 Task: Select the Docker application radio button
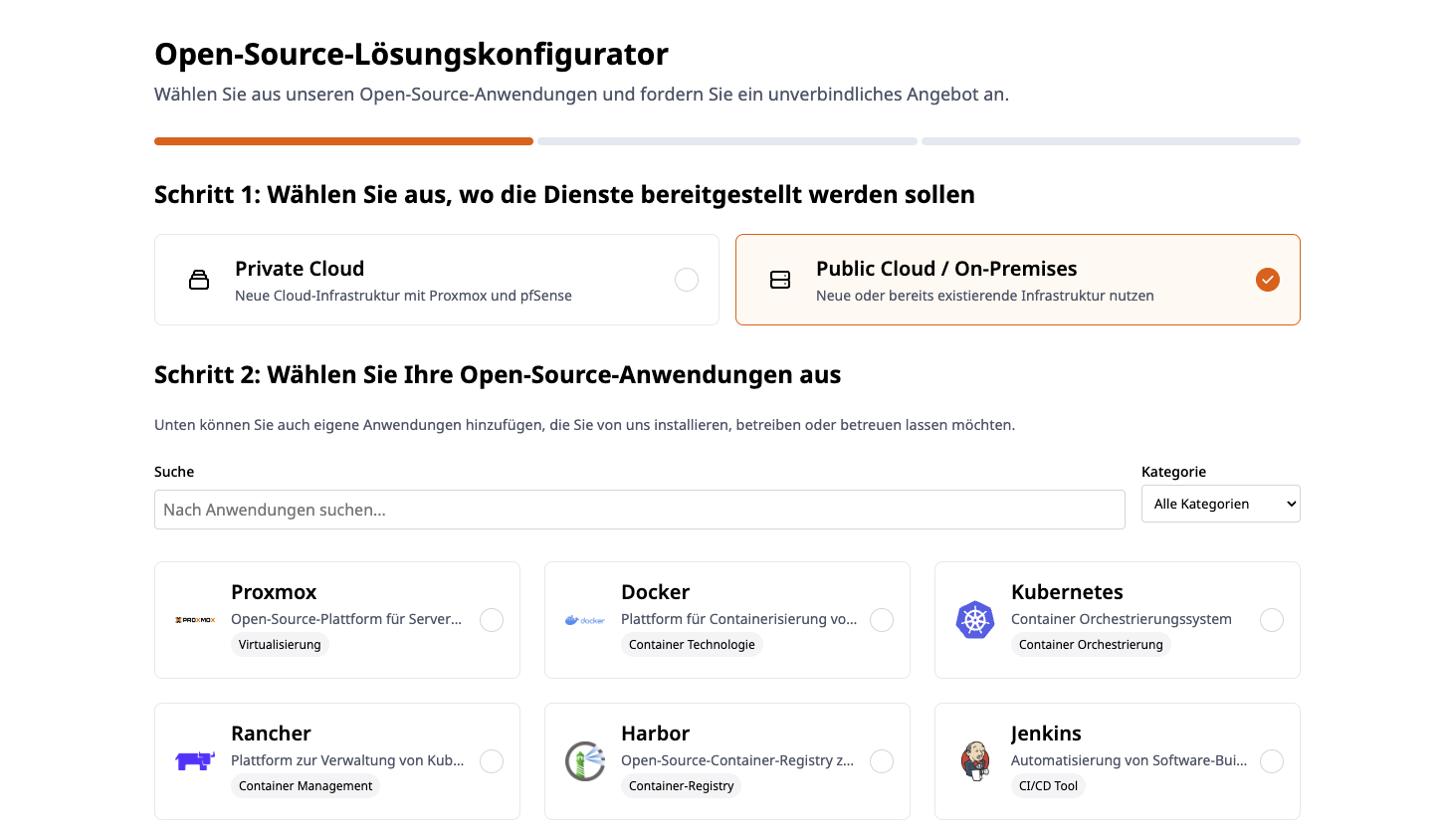pyautogui.click(x=882, y=620)
